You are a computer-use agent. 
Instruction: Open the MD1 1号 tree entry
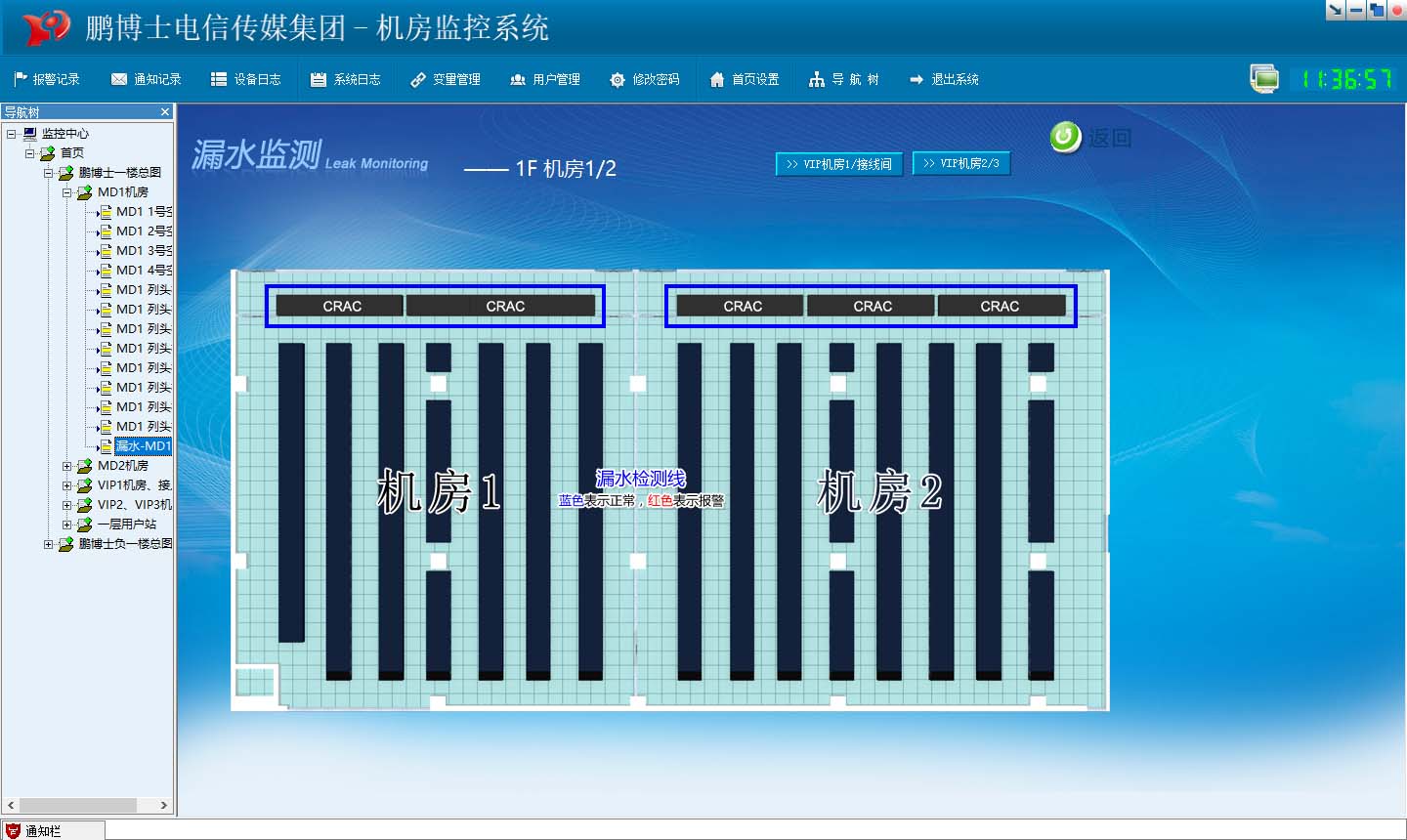[144, 212]
